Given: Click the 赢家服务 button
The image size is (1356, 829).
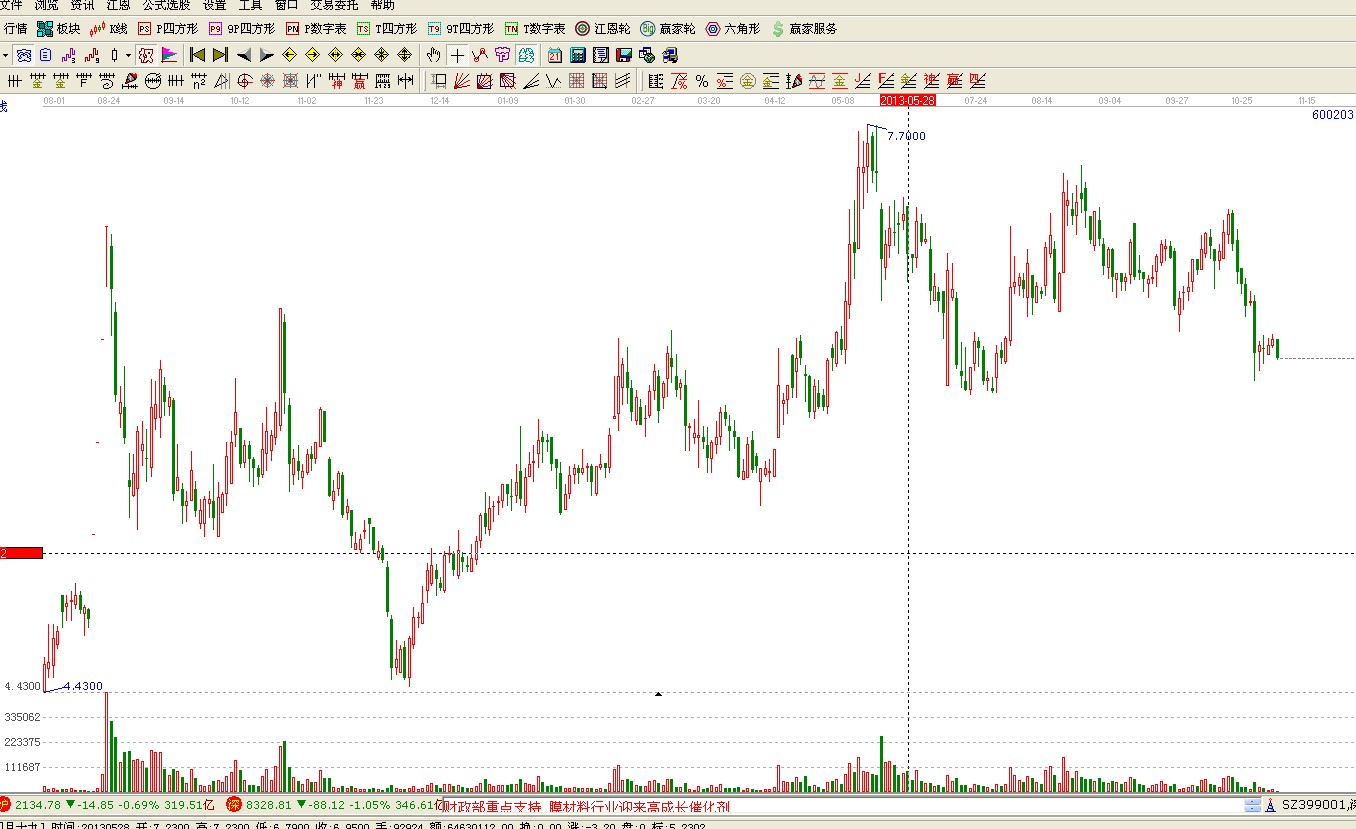Looking at the screenshot, I should pyautogui.click(x=804, y=29).
